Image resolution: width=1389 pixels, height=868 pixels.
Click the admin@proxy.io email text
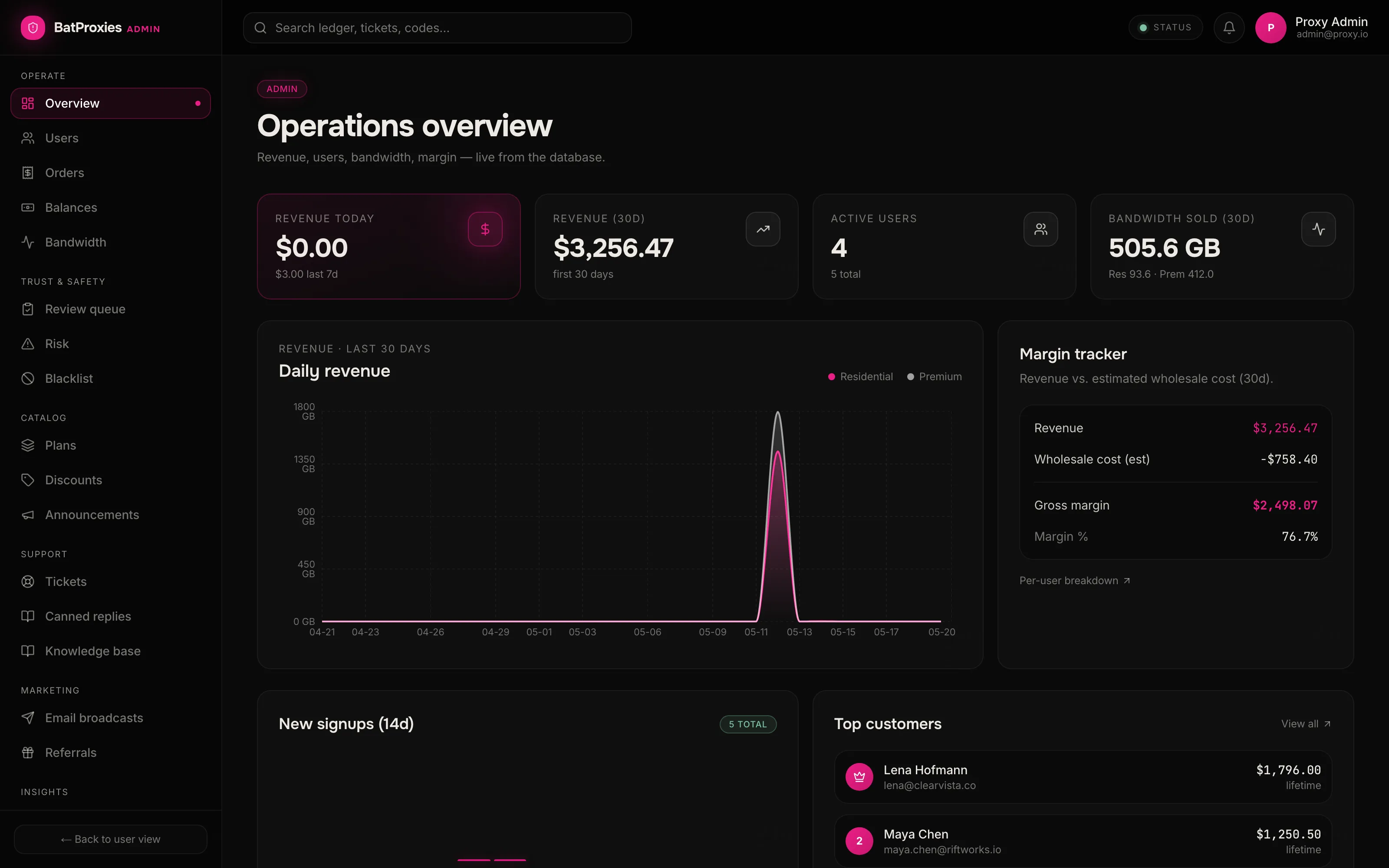point(1332,34)
